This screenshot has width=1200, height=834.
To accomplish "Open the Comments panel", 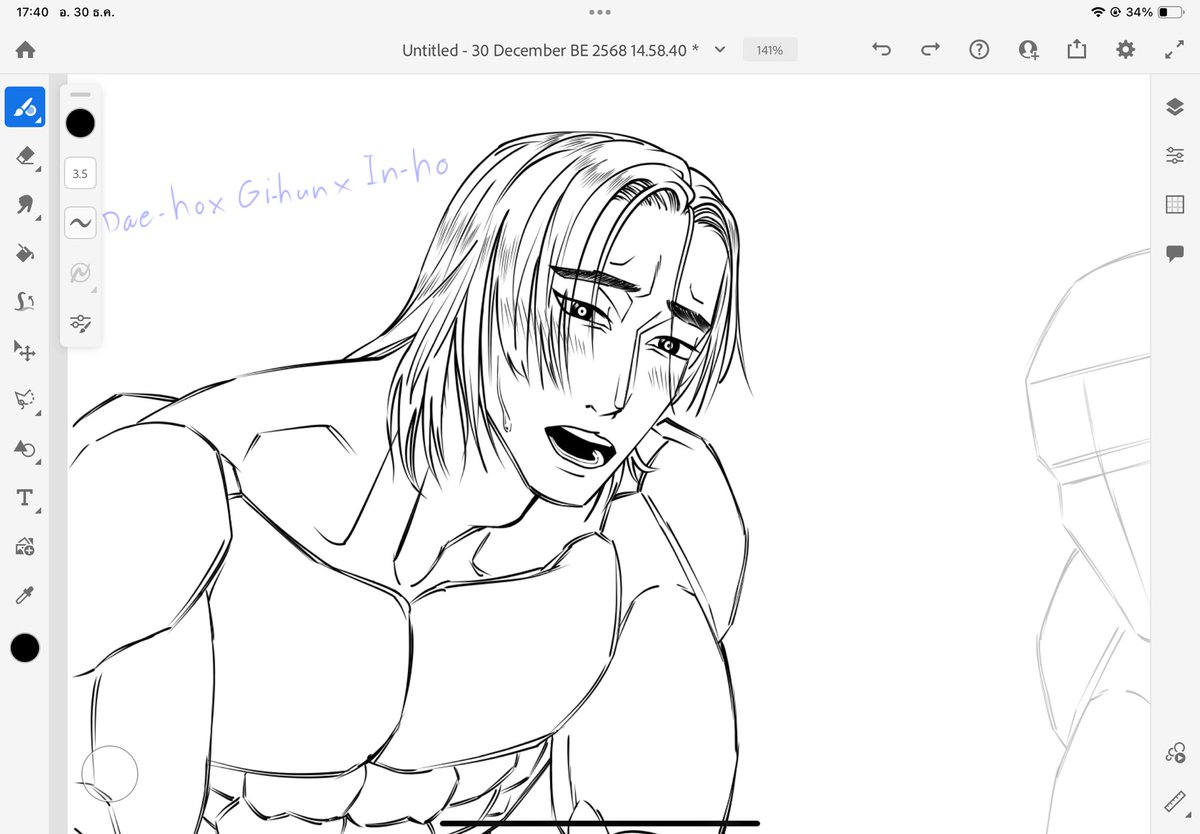I will (x=1175, y=254).
